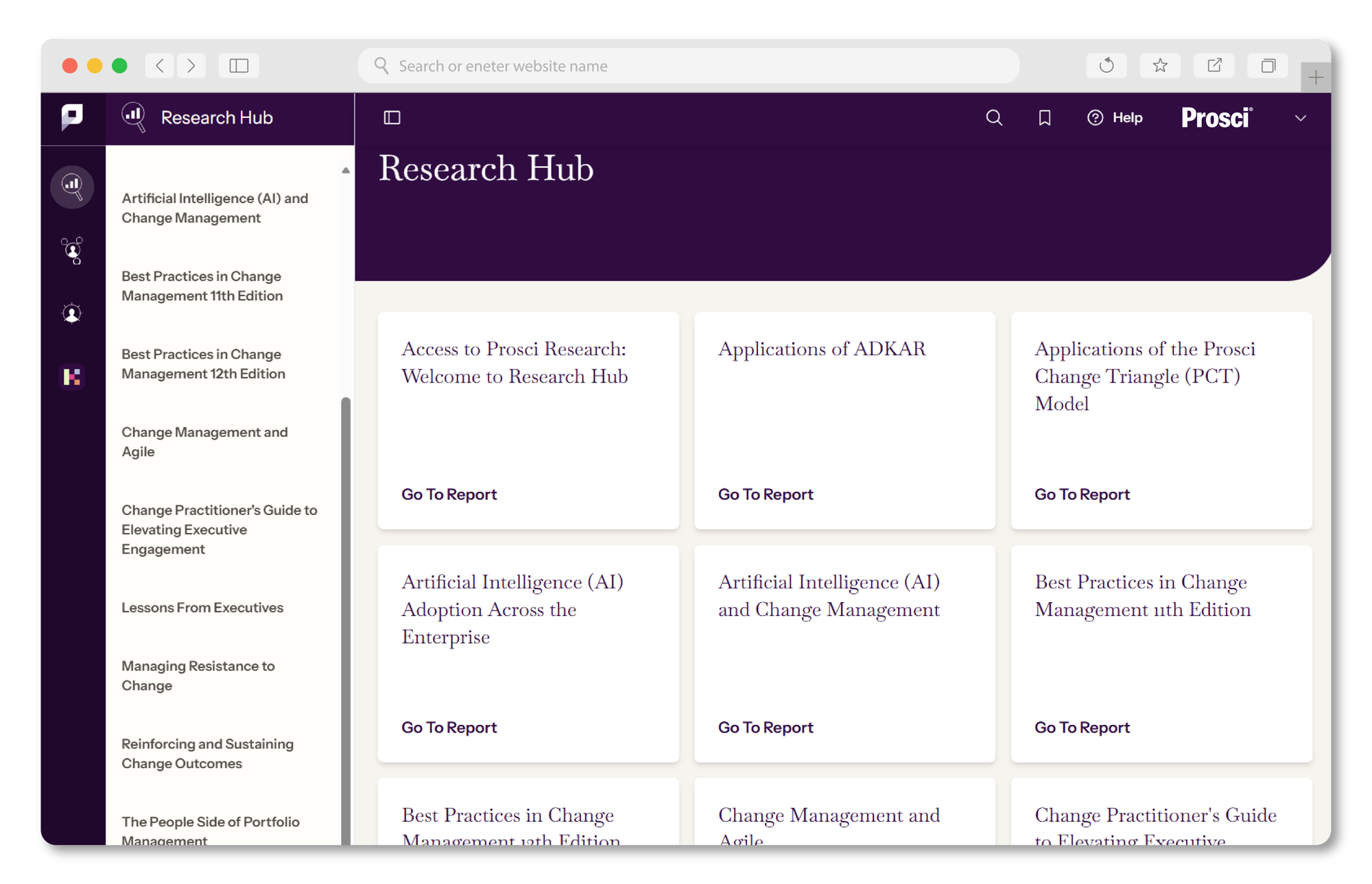Open Artificial Intelligence (AI) and Change Management sidebar item
The image size is (1372, 884).
[x=215, y=208]
